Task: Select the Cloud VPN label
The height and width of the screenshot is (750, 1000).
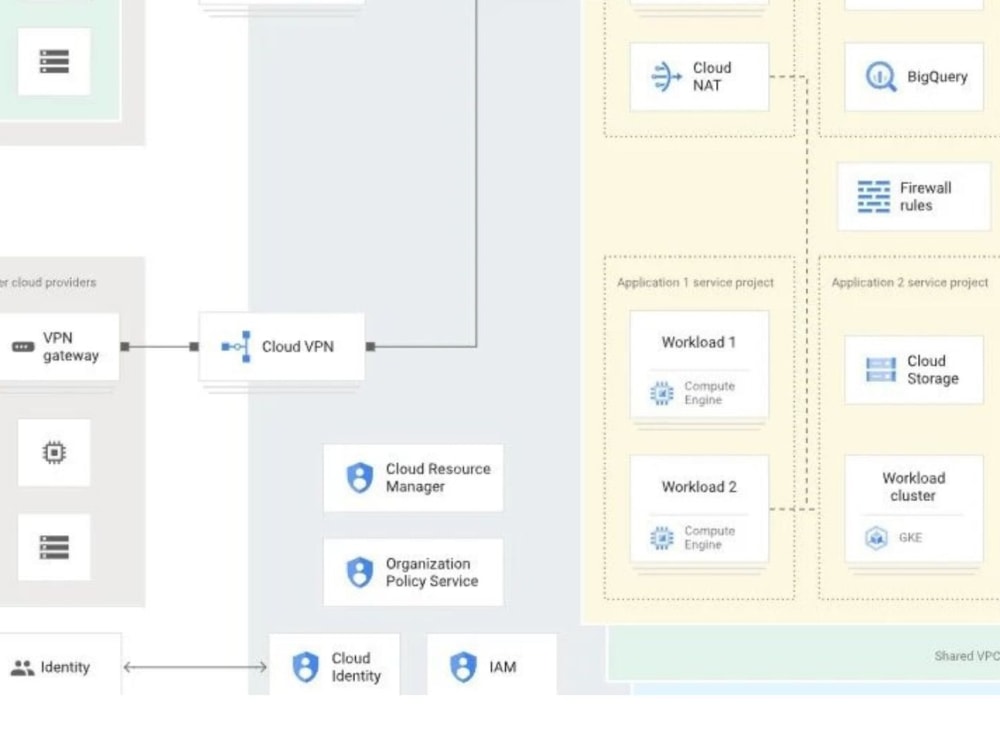Action: [298, 346]
